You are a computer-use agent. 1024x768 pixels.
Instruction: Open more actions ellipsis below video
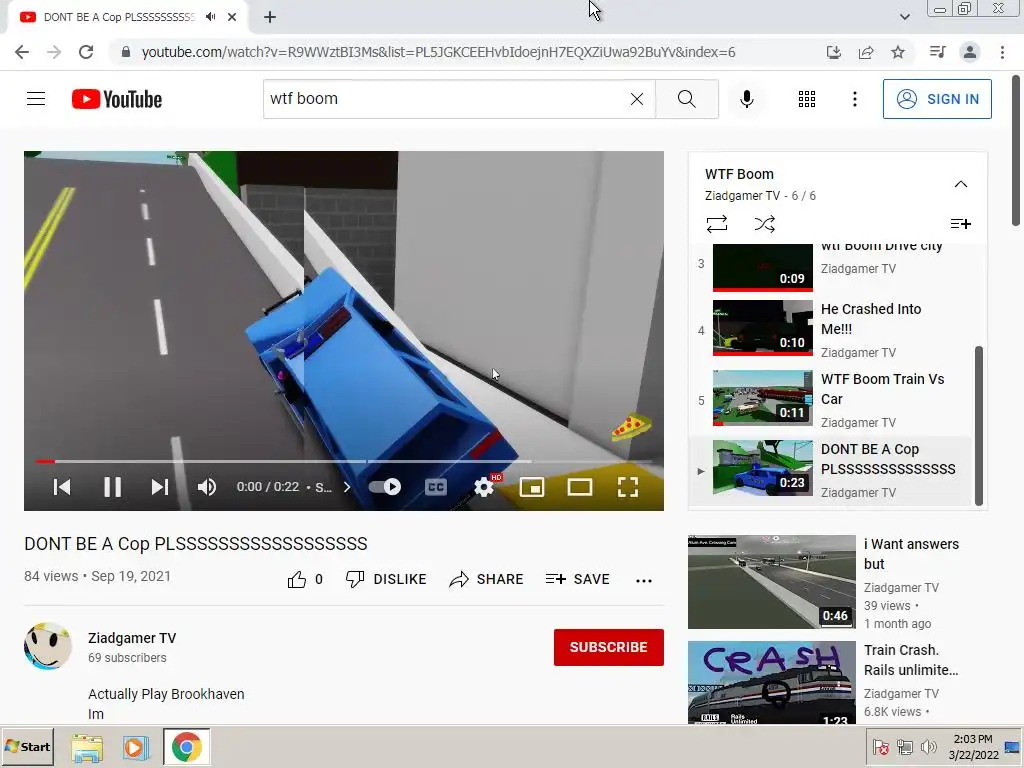tap(644, 580)
